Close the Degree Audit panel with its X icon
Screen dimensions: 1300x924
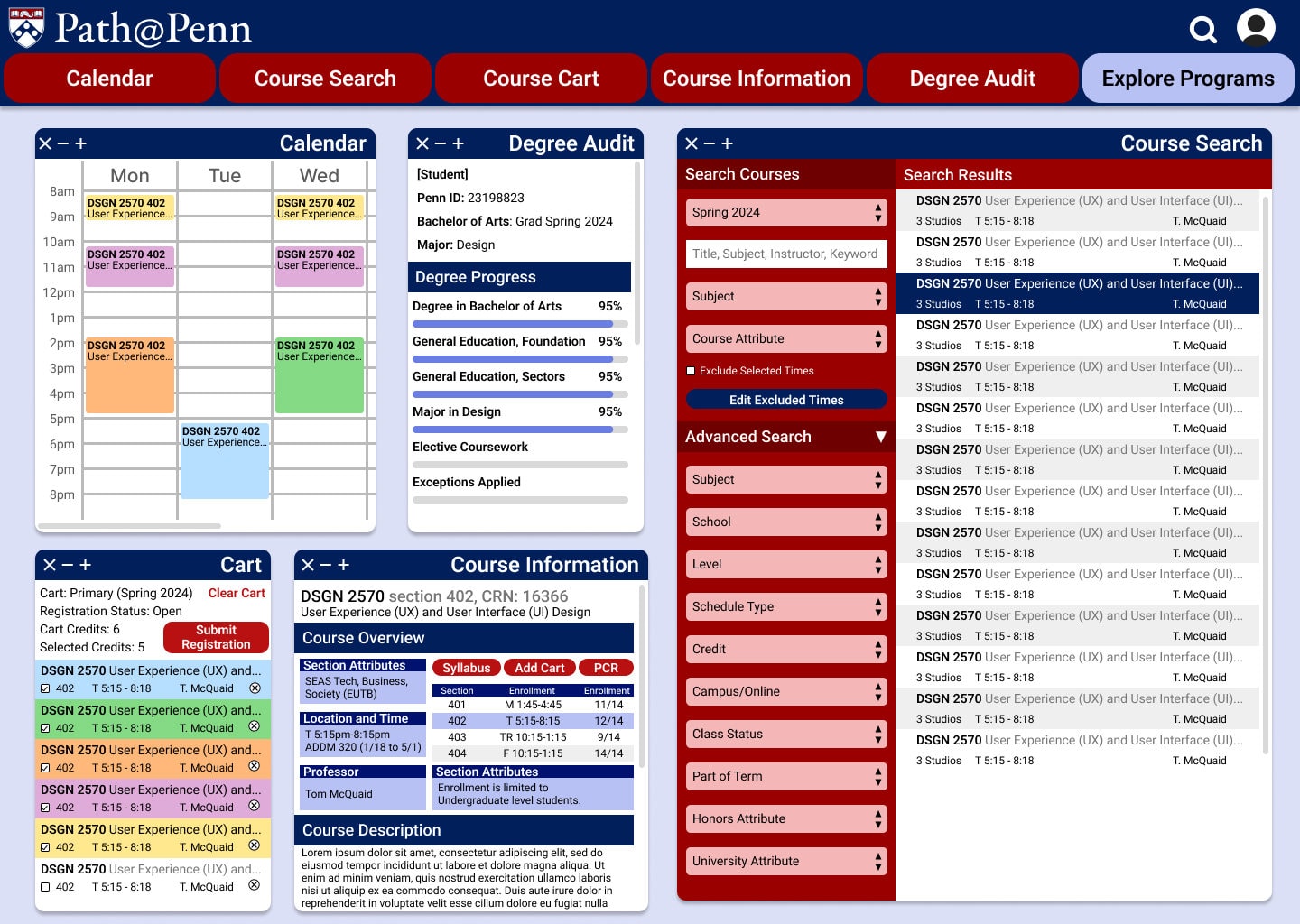point(422,143)
